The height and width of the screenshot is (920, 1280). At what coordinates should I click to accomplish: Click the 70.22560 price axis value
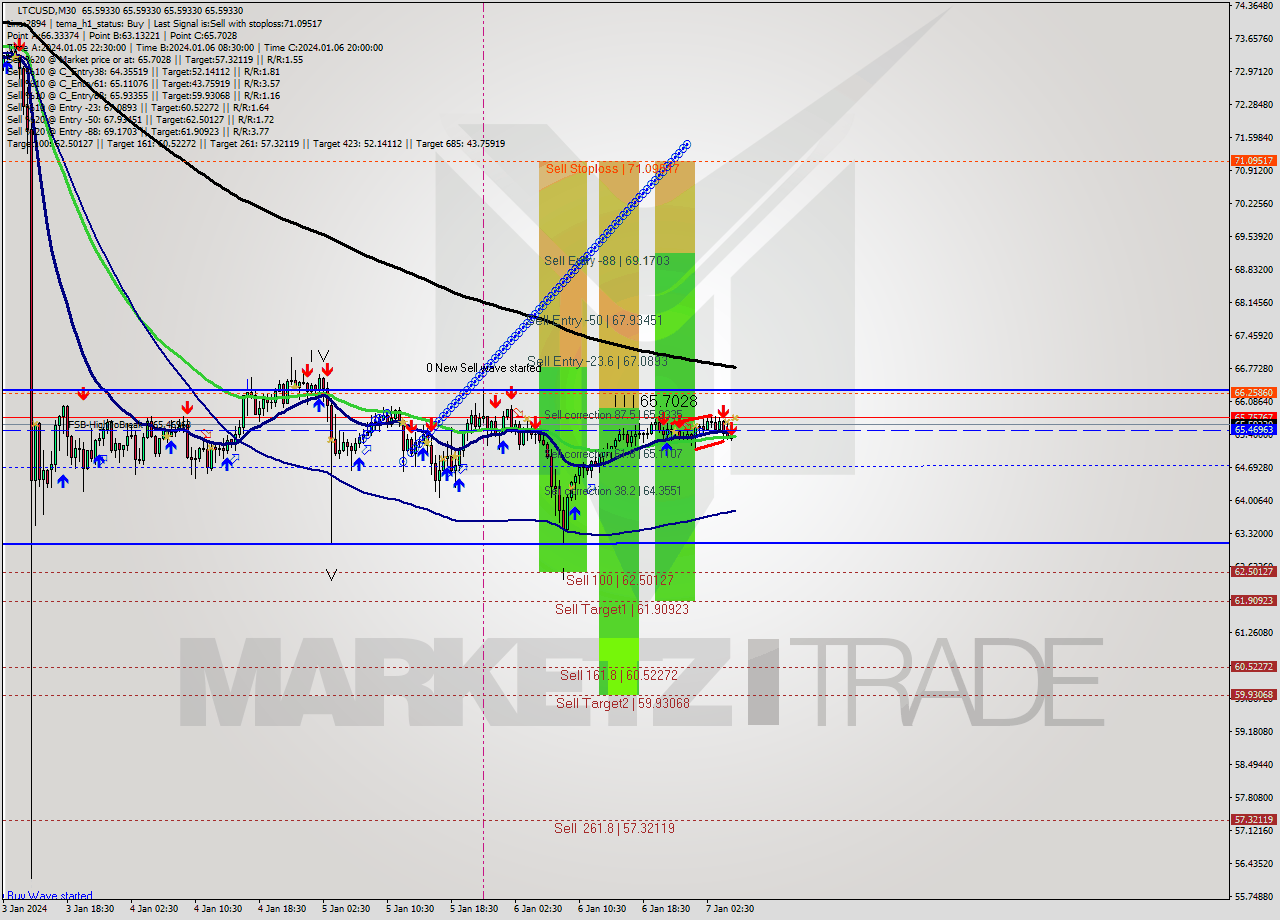(x=1254, y=203)
